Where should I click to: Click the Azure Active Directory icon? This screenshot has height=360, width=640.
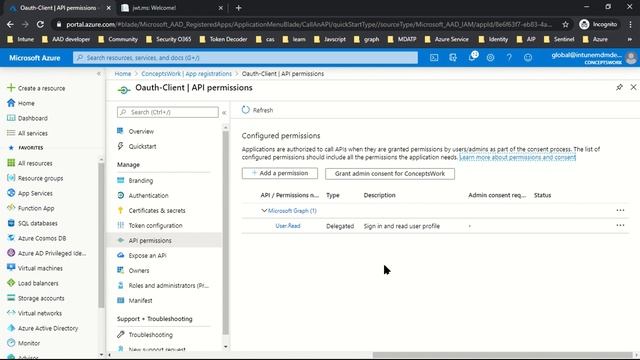pyautogui.click(x=11, y=328)
